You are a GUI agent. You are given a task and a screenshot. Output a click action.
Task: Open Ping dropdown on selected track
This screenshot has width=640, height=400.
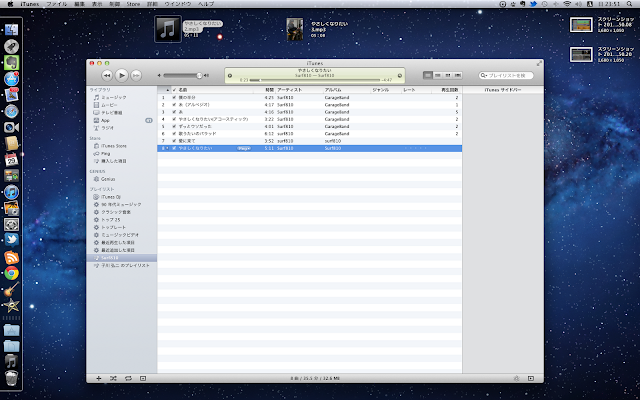point(244,148)
